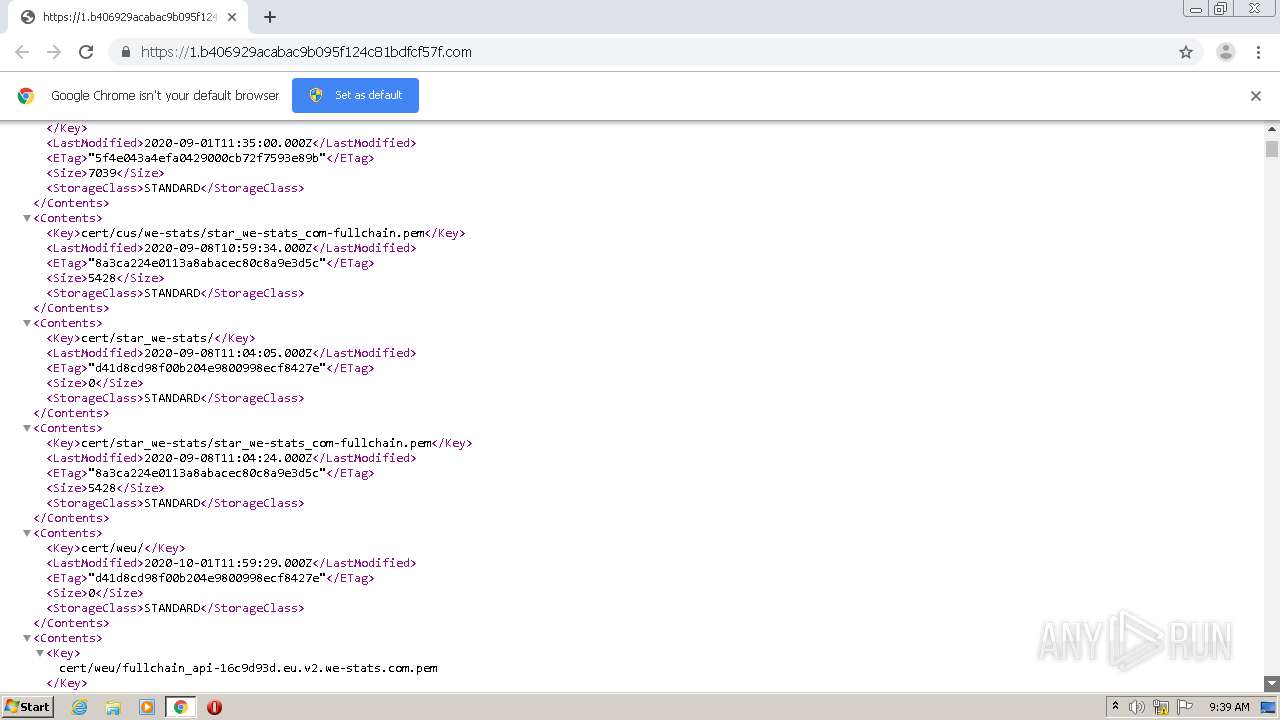This screenshot has width=1280, height=720.
Task: Reload the current page
Action: coord(86,52)
